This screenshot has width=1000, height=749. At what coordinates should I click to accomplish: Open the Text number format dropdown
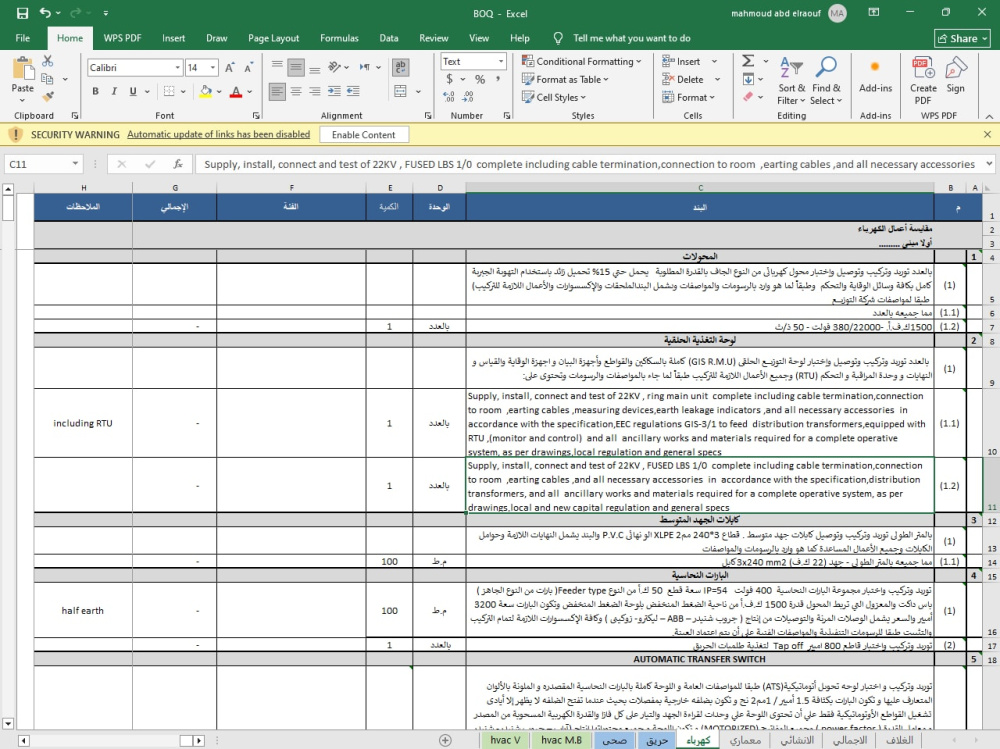pyautogui.click(x=501, y=61)
